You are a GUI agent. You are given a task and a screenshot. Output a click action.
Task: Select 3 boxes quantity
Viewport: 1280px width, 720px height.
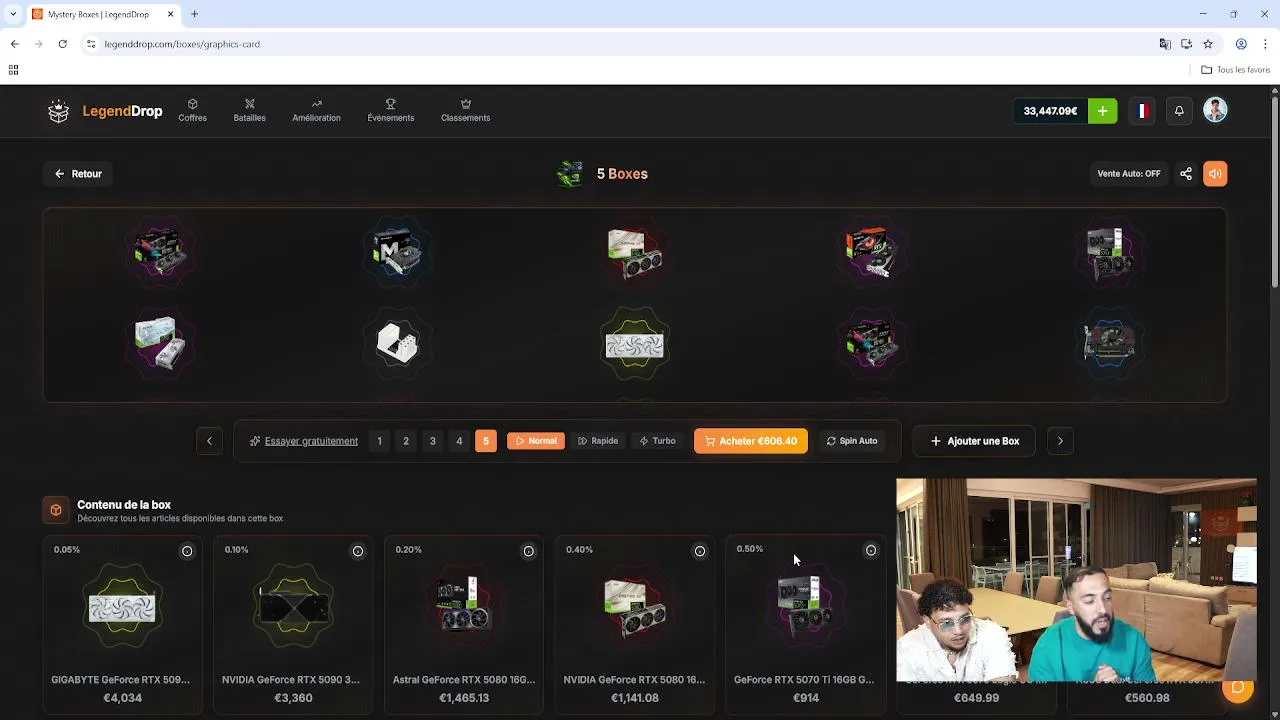pos(432,441)
